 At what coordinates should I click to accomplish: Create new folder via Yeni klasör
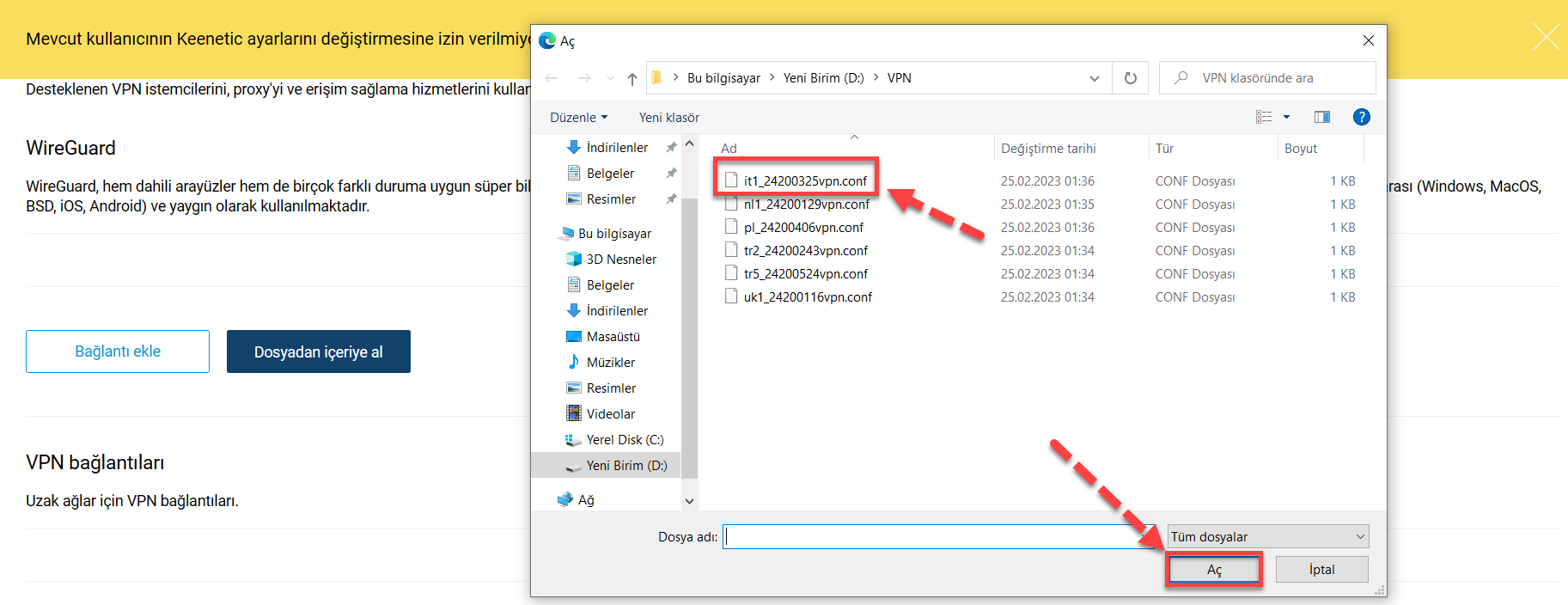[669, 118]
